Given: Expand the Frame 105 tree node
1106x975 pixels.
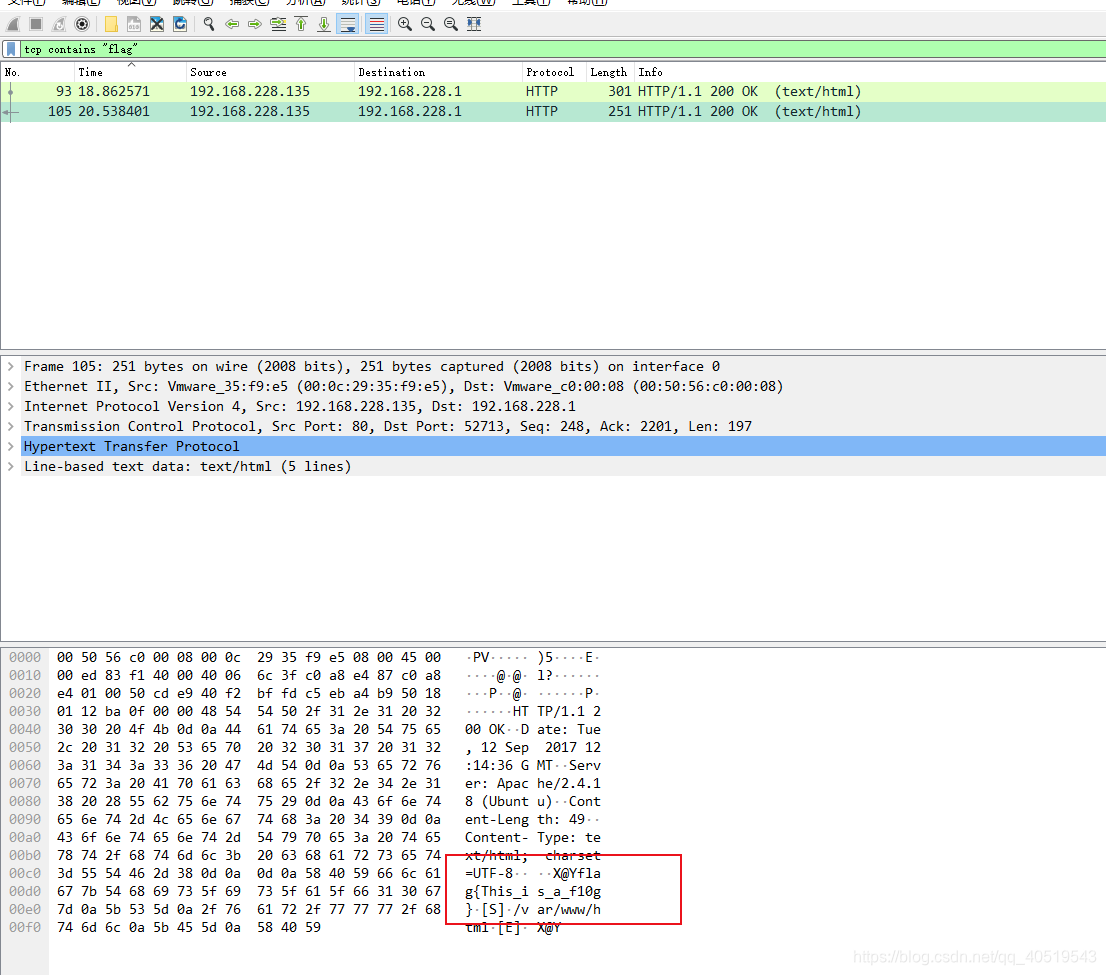Looking at the screenshot, I should [11, 367].
